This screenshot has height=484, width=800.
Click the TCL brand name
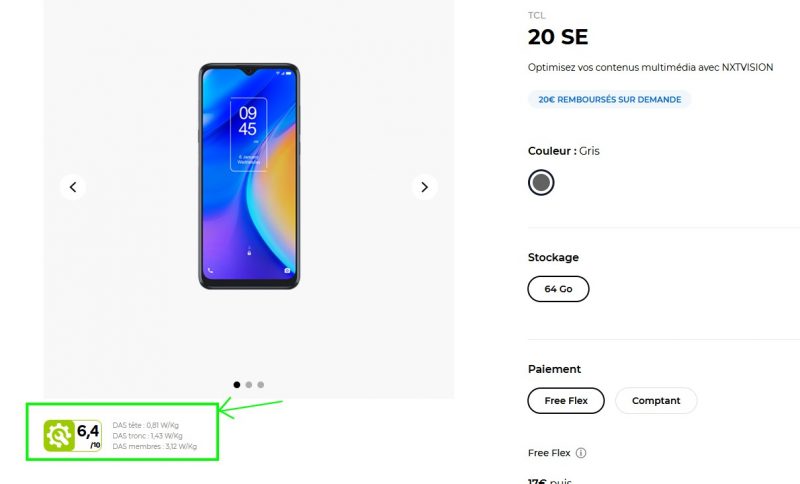tap(537, 16)
